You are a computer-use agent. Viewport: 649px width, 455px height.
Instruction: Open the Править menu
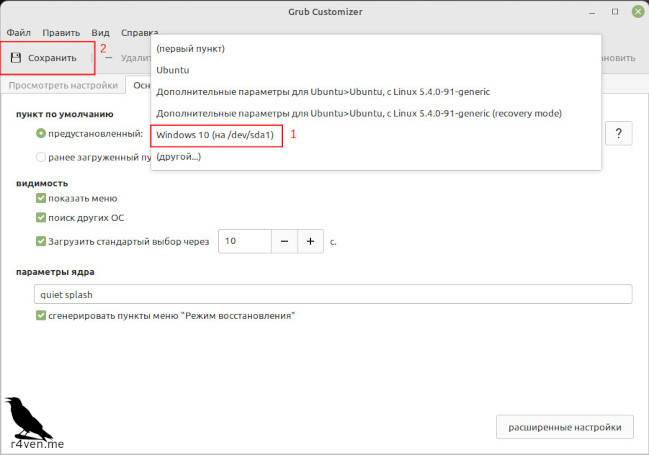(x=61, y=33)
